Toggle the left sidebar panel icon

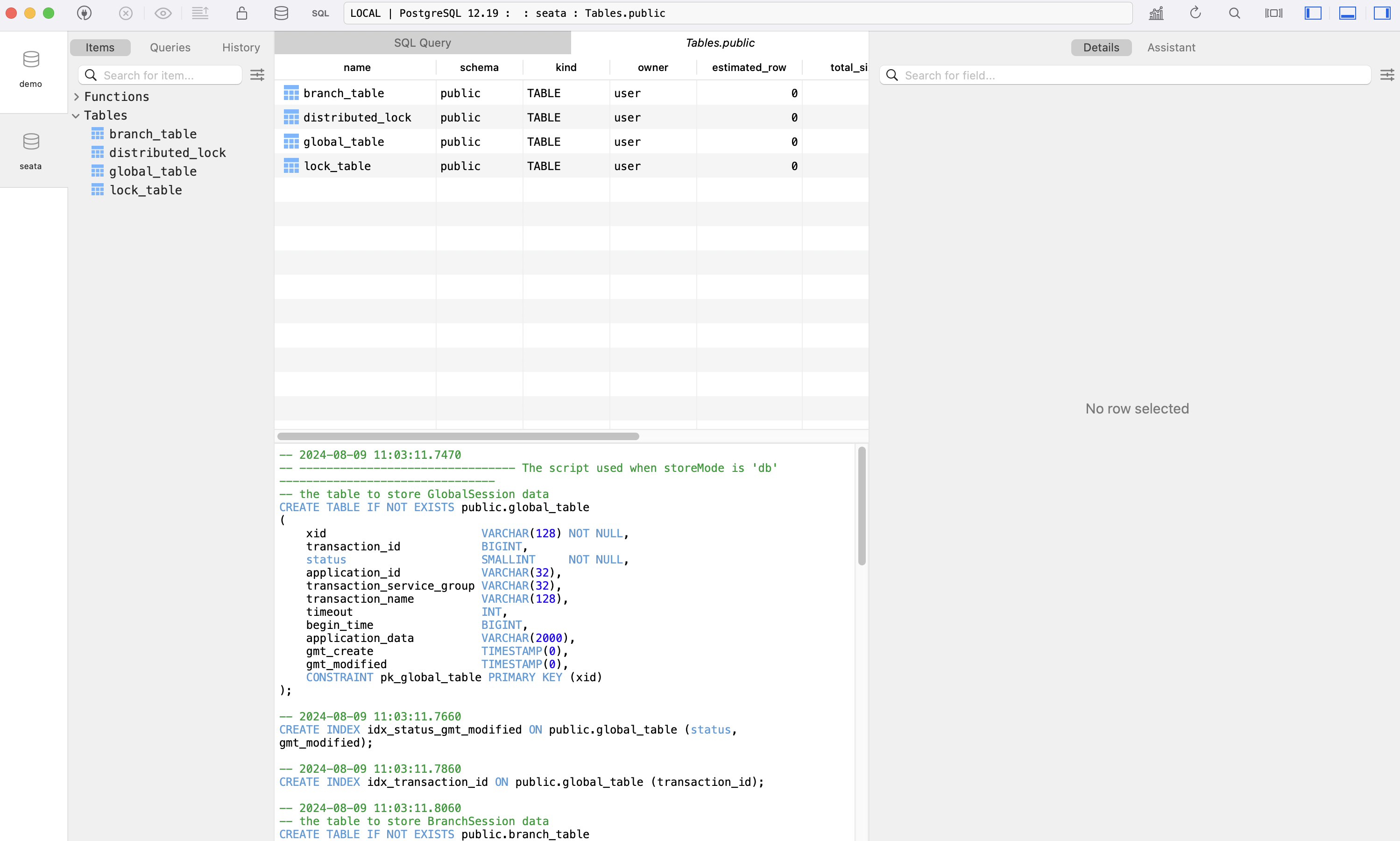coord(1313,13)
